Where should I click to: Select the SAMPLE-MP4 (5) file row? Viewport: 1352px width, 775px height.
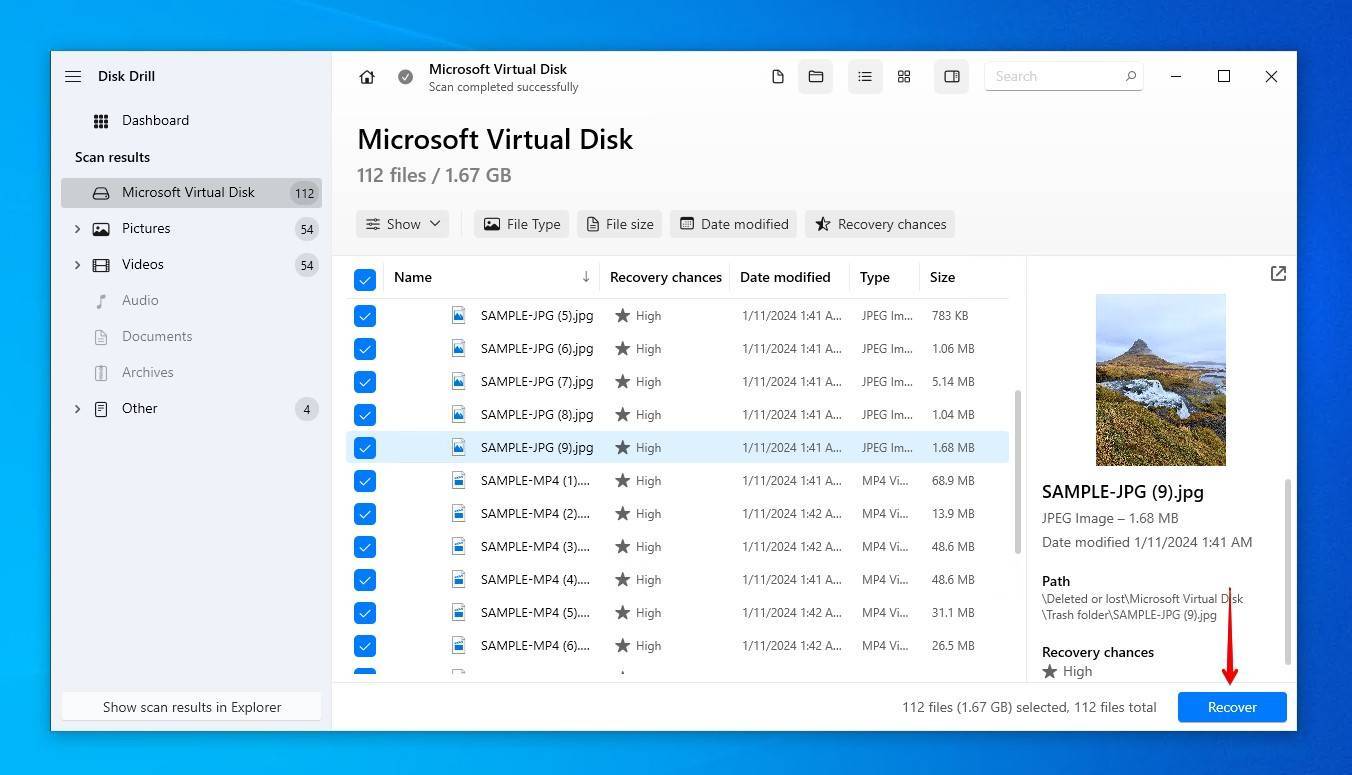[677, 613]
